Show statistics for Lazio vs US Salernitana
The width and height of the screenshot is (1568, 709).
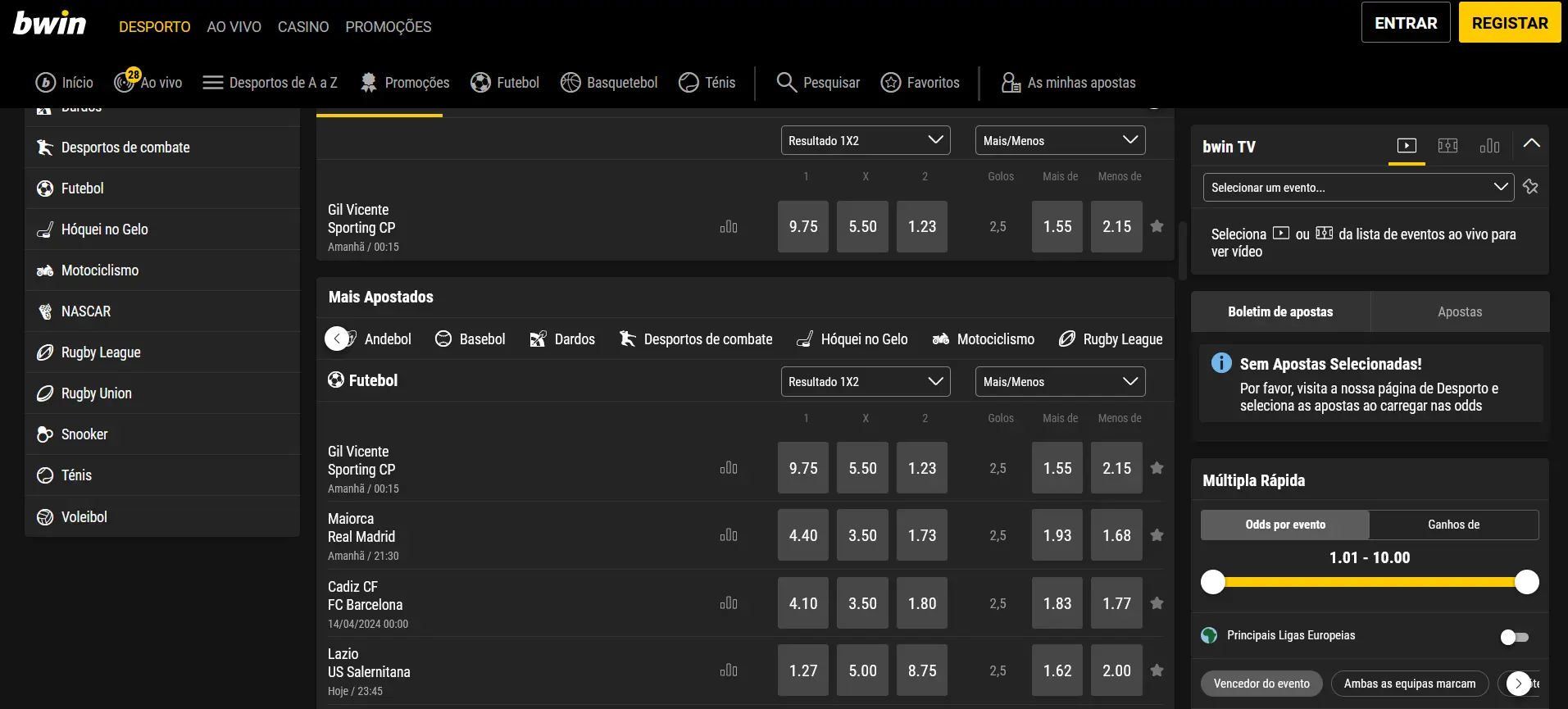tap(729, 670)
